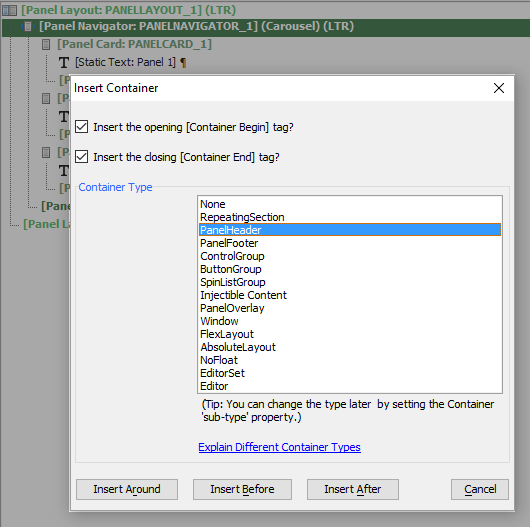The height and width of the screenshot is (527, 530).
Task: Open Explain Different Container Types link
Action: tap(280, 447)
